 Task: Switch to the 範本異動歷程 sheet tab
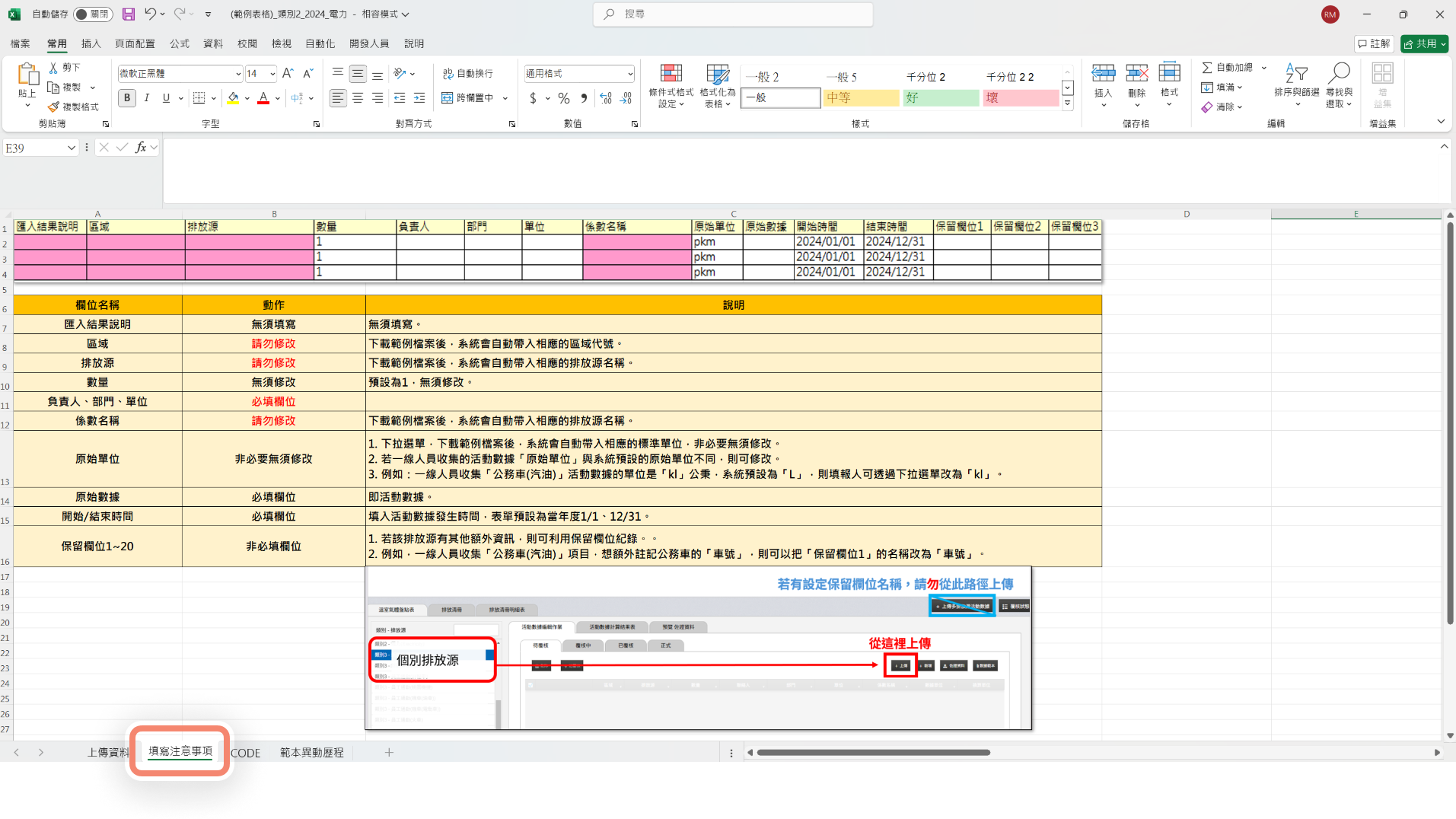tap(311, 752)
